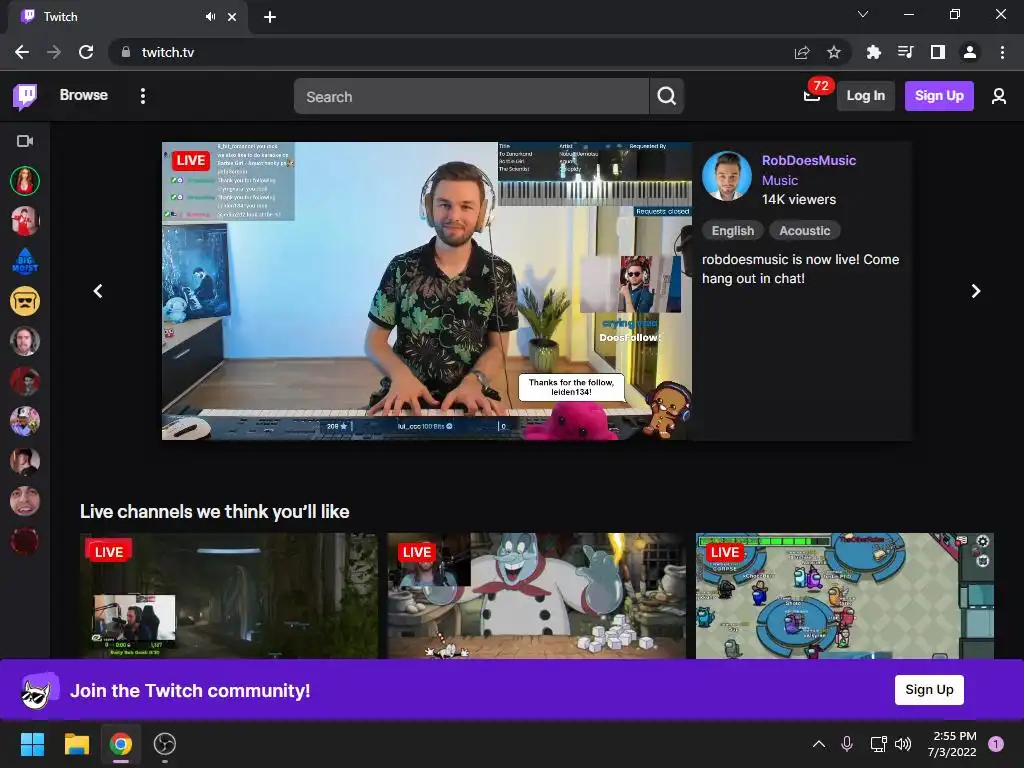Open the red-tinted avatar channel in sidebar
The width and height of the screenshot is (1024, 768).
[x=25, y=381]
